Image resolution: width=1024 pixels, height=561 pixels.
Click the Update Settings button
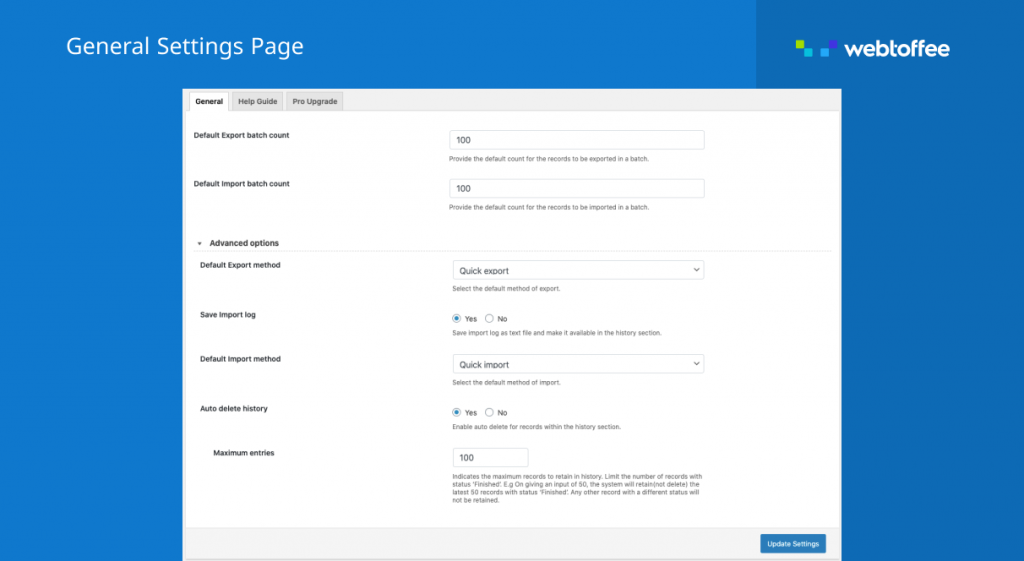pos(792,544)
